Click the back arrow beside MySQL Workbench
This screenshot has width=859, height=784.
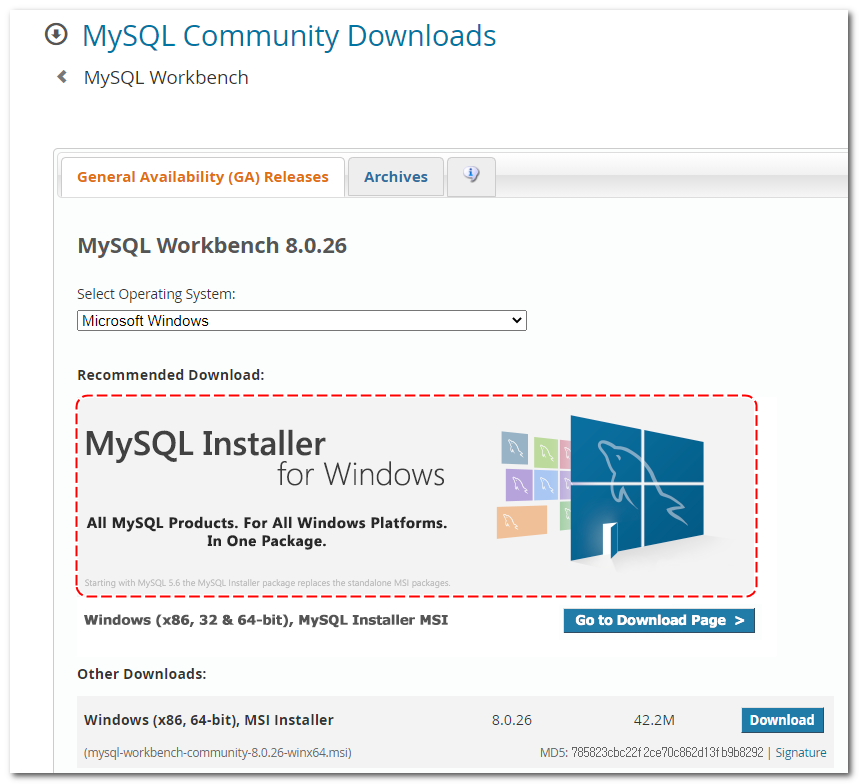click(x=62, y=77)
